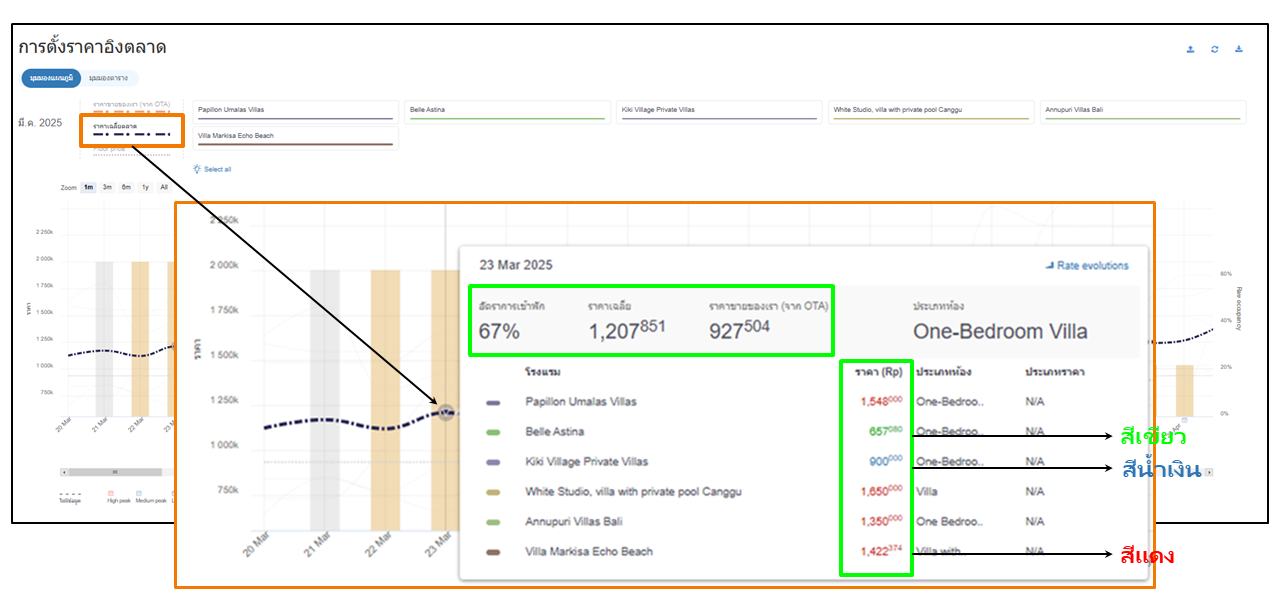Click the refresh icon at top right
This screenshot has height=611, width=1279.
click(1214, 49)
